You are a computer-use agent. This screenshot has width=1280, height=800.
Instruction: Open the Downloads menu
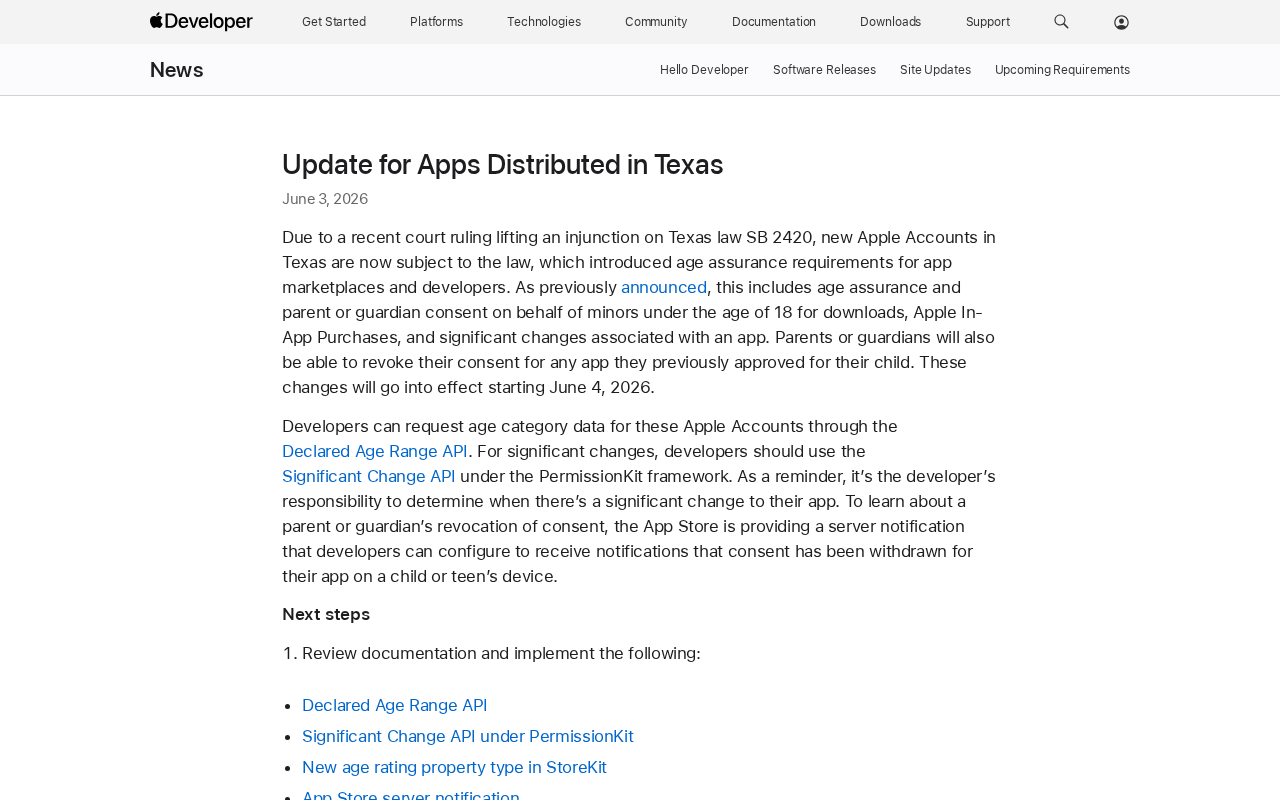pyautogui.click(x=891, y=22)
